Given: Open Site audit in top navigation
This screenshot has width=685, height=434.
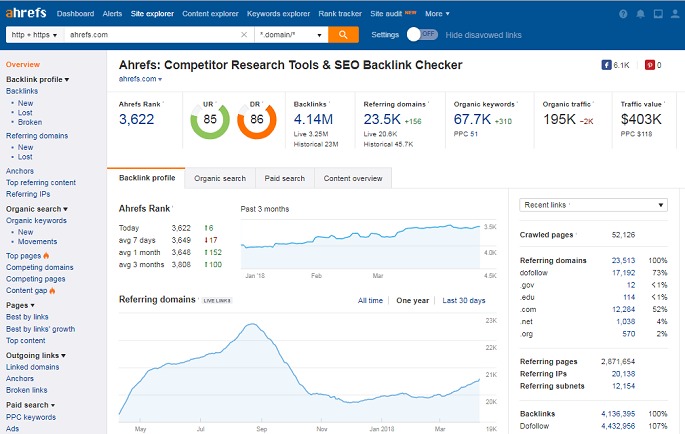Looking at the screenshot, I should (x=386, y=14).
